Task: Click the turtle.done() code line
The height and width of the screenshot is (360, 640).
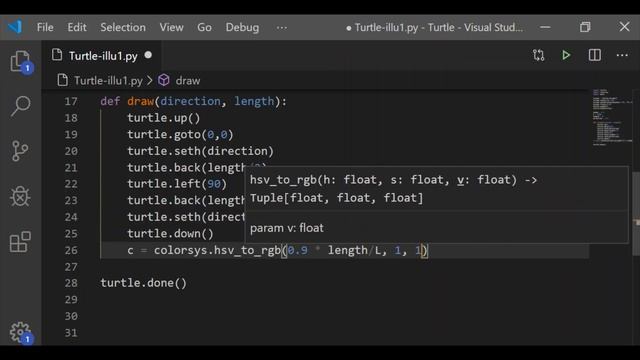Action: coord(143,283)
